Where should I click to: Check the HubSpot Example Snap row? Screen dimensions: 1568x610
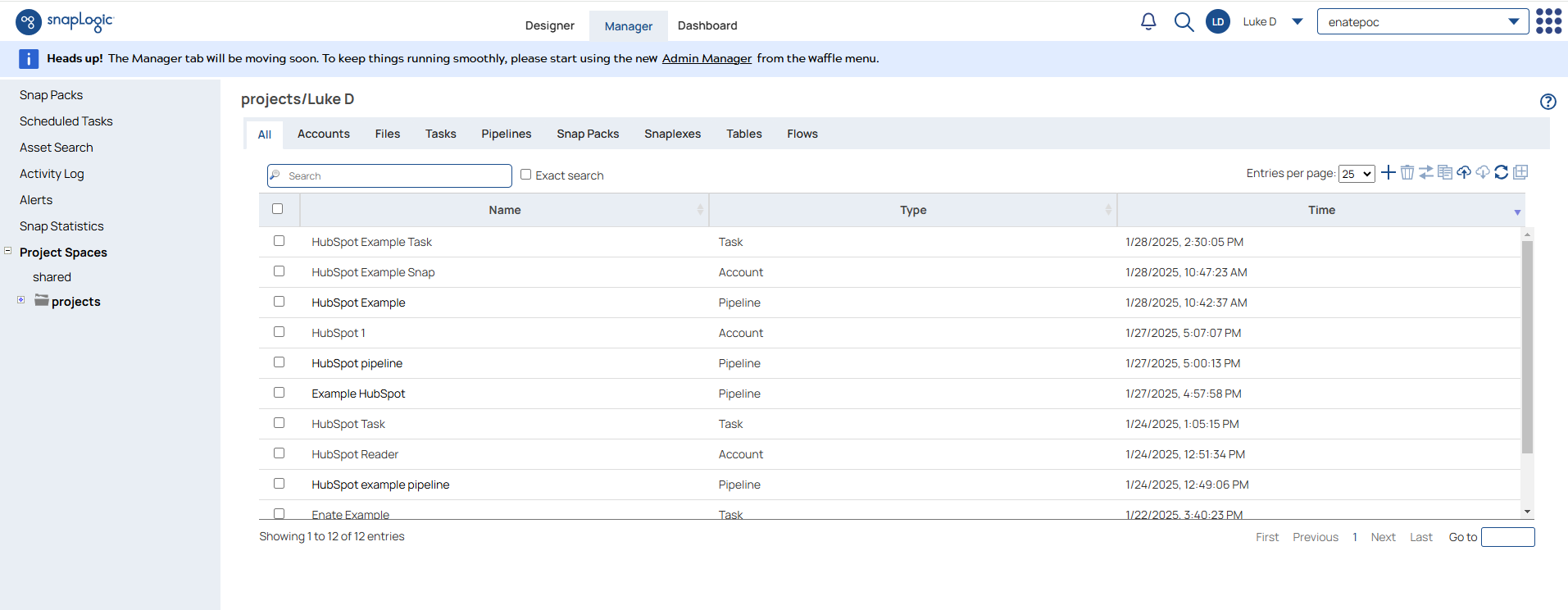[x=279, y=271]
